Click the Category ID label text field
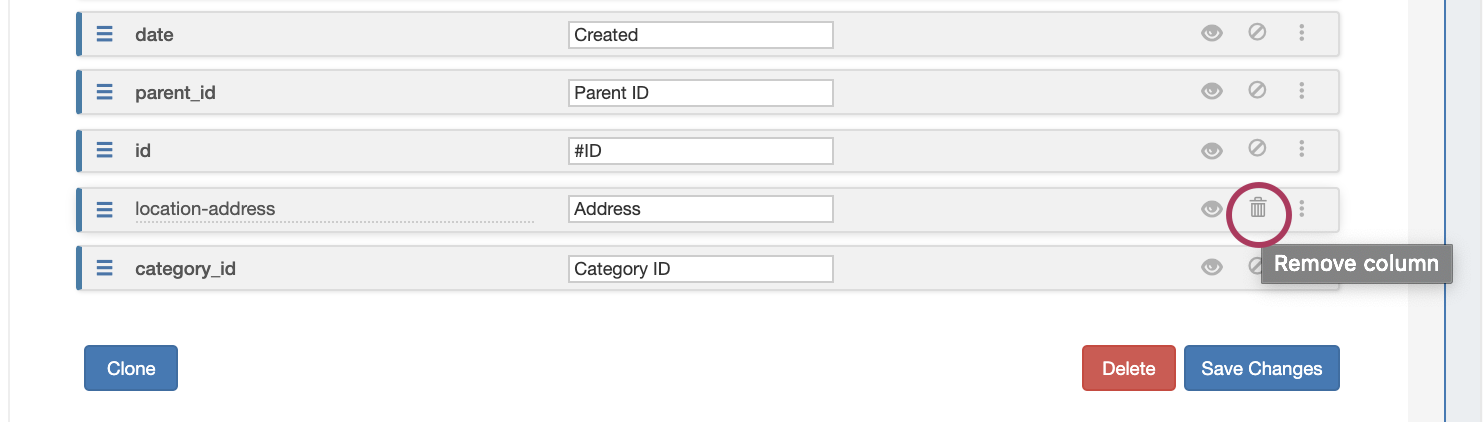The height and width of the screenshot is (422, 1483). [700, 269]
